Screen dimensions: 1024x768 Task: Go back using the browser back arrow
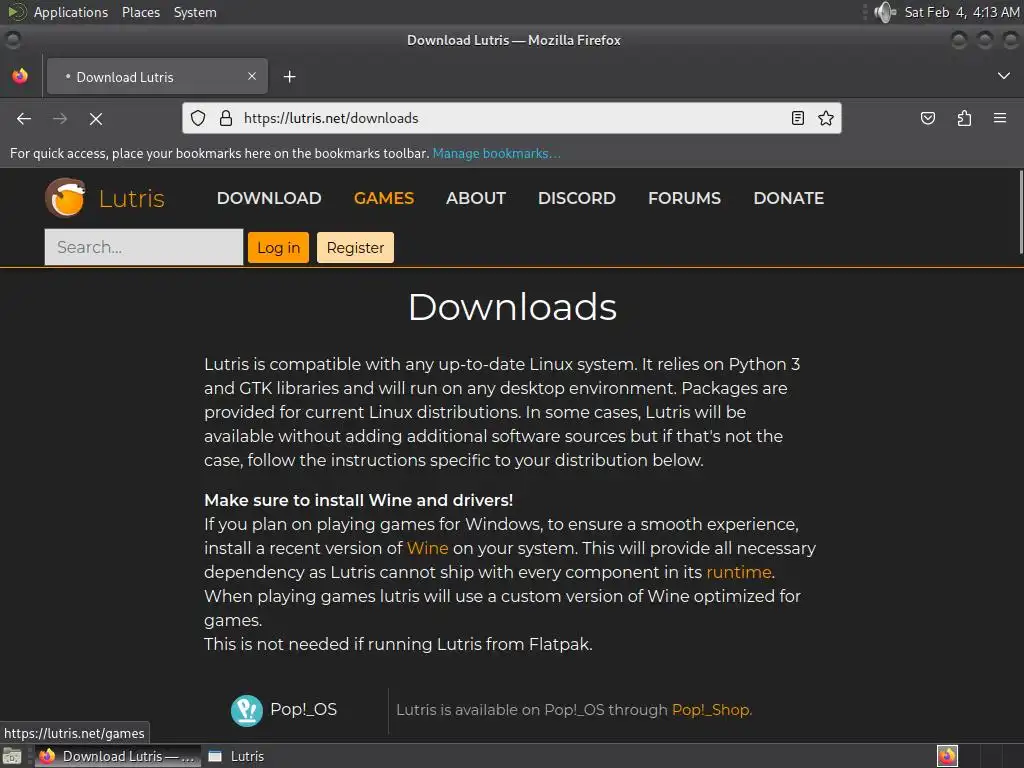[x=24, y=118]
